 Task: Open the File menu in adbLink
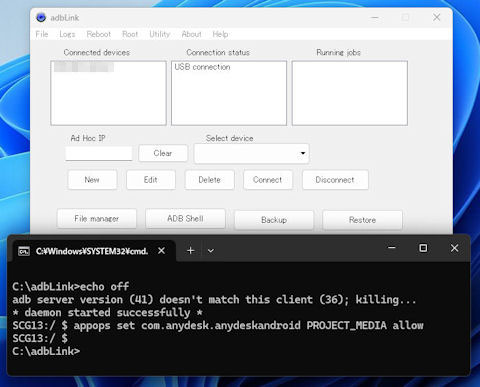pyautogui.click(x=42, y=34)
